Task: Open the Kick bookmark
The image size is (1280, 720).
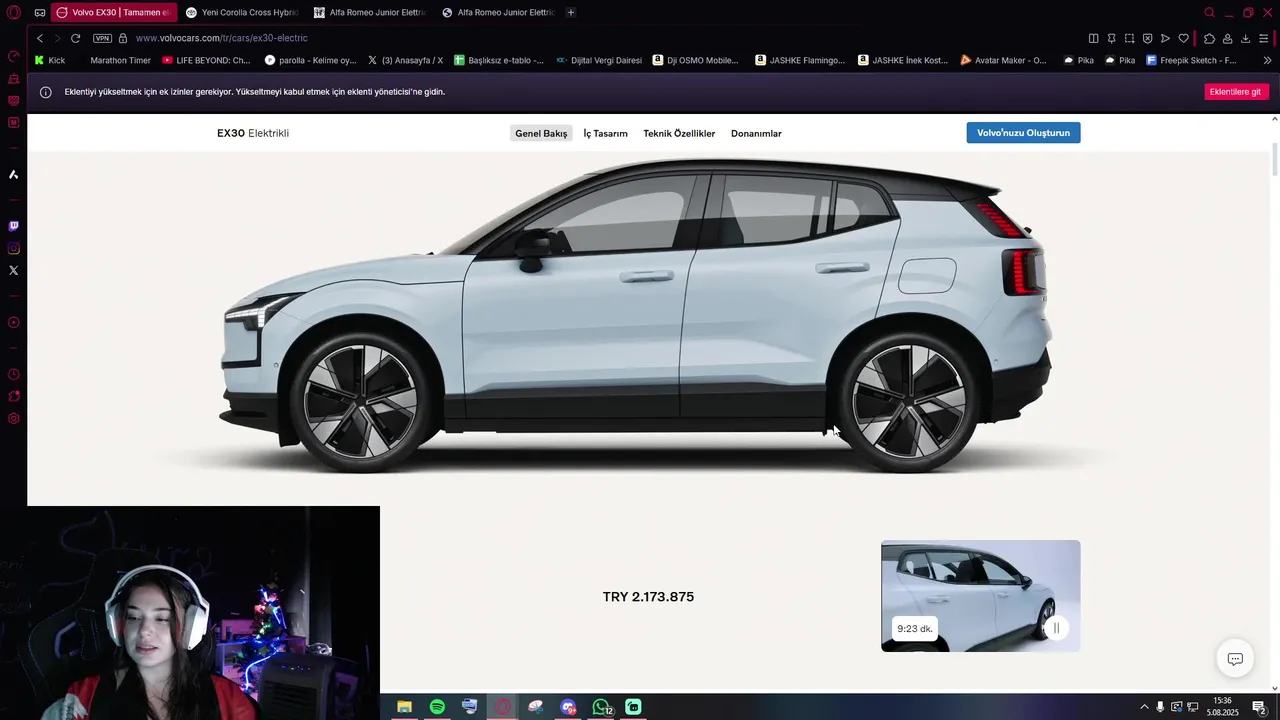Action: pos(49,60)
